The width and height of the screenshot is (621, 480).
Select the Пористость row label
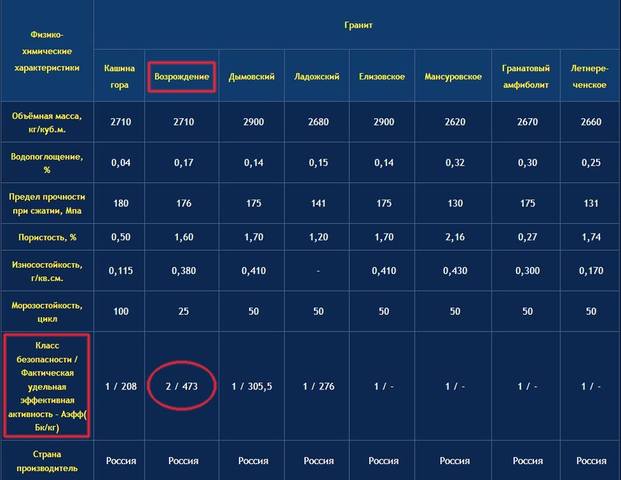pyautogui.click(x=47, y=237)
